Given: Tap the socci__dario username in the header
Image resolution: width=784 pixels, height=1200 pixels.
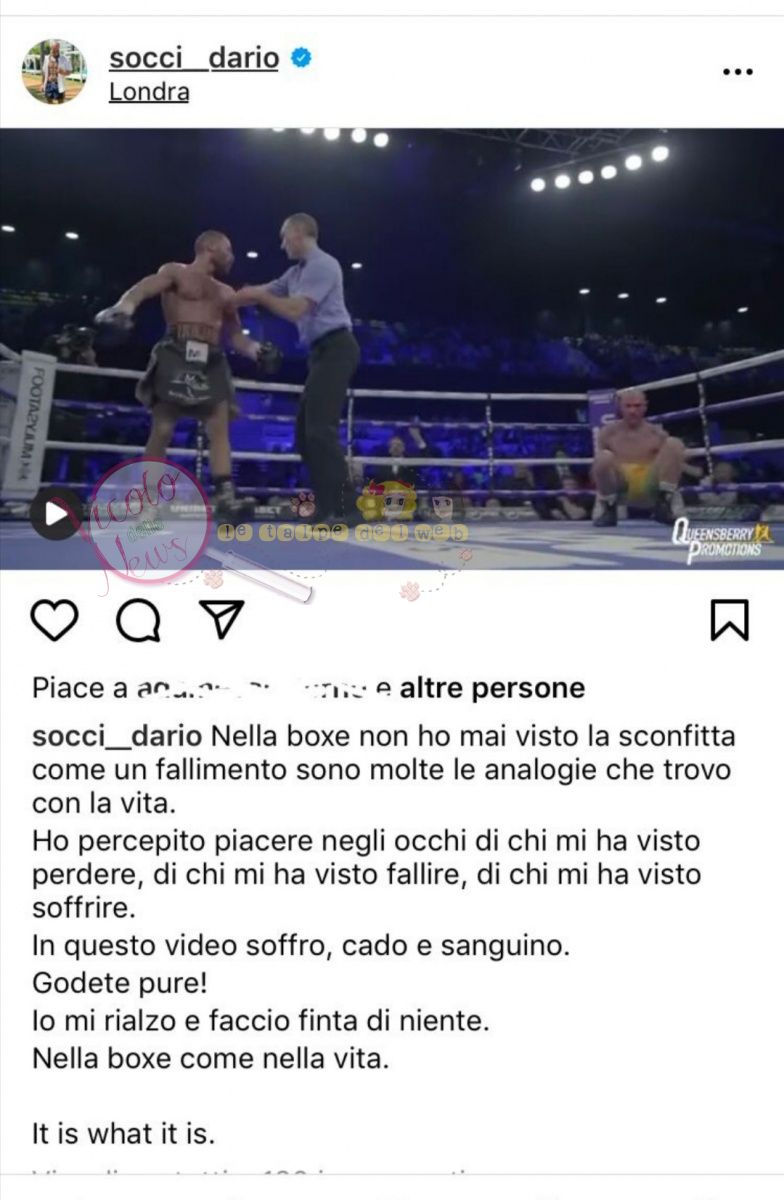Looking at the screenshot, I should pos(194,58).
